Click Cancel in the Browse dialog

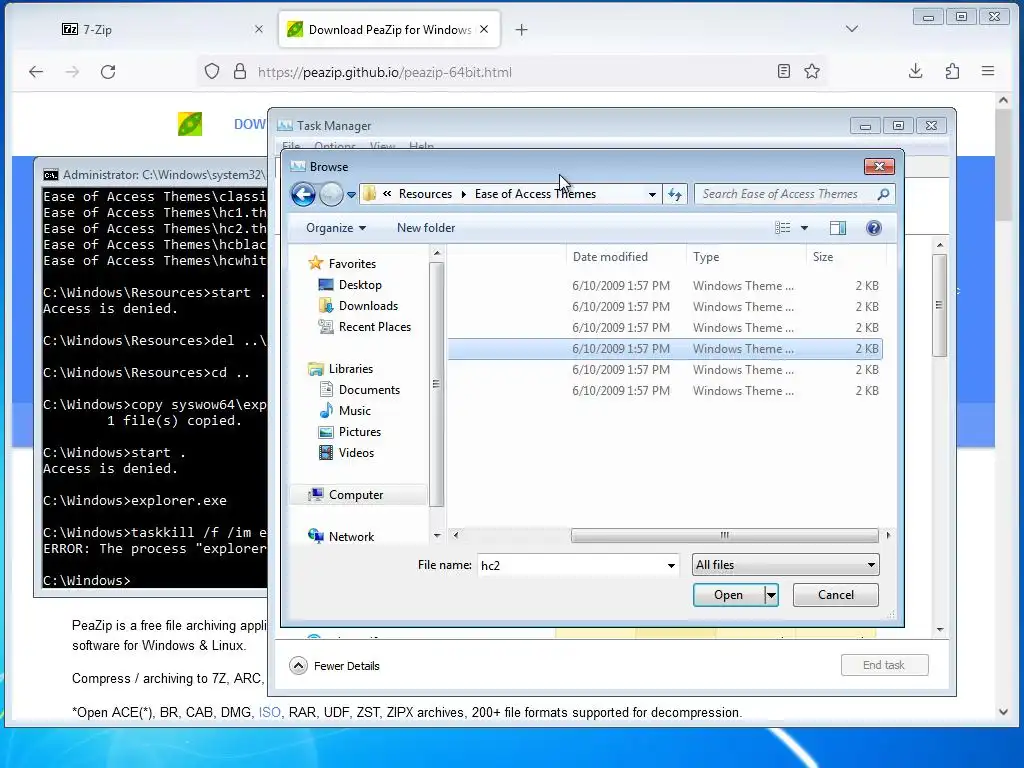point(835,595)
